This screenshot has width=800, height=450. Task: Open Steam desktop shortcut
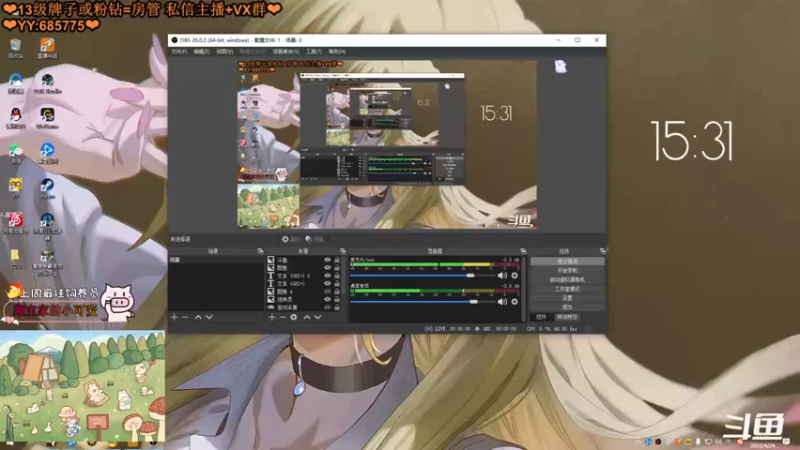pyautogui.click(x=47, y=188)
